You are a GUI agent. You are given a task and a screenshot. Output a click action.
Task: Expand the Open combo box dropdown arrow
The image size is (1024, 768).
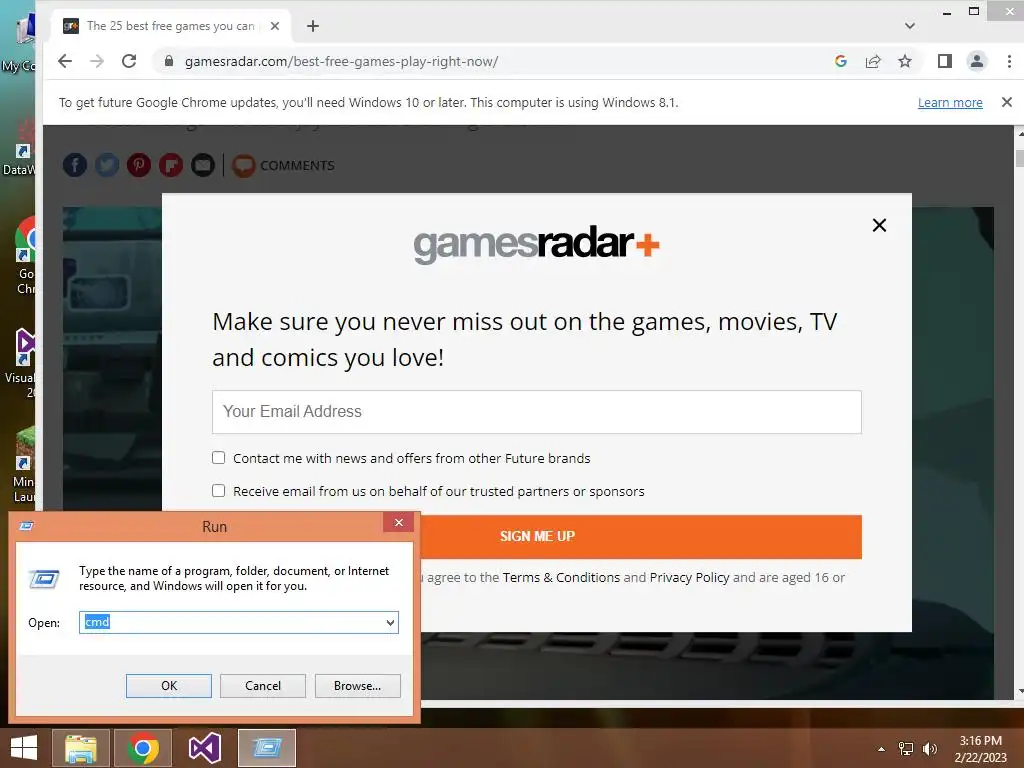(390, 622)
